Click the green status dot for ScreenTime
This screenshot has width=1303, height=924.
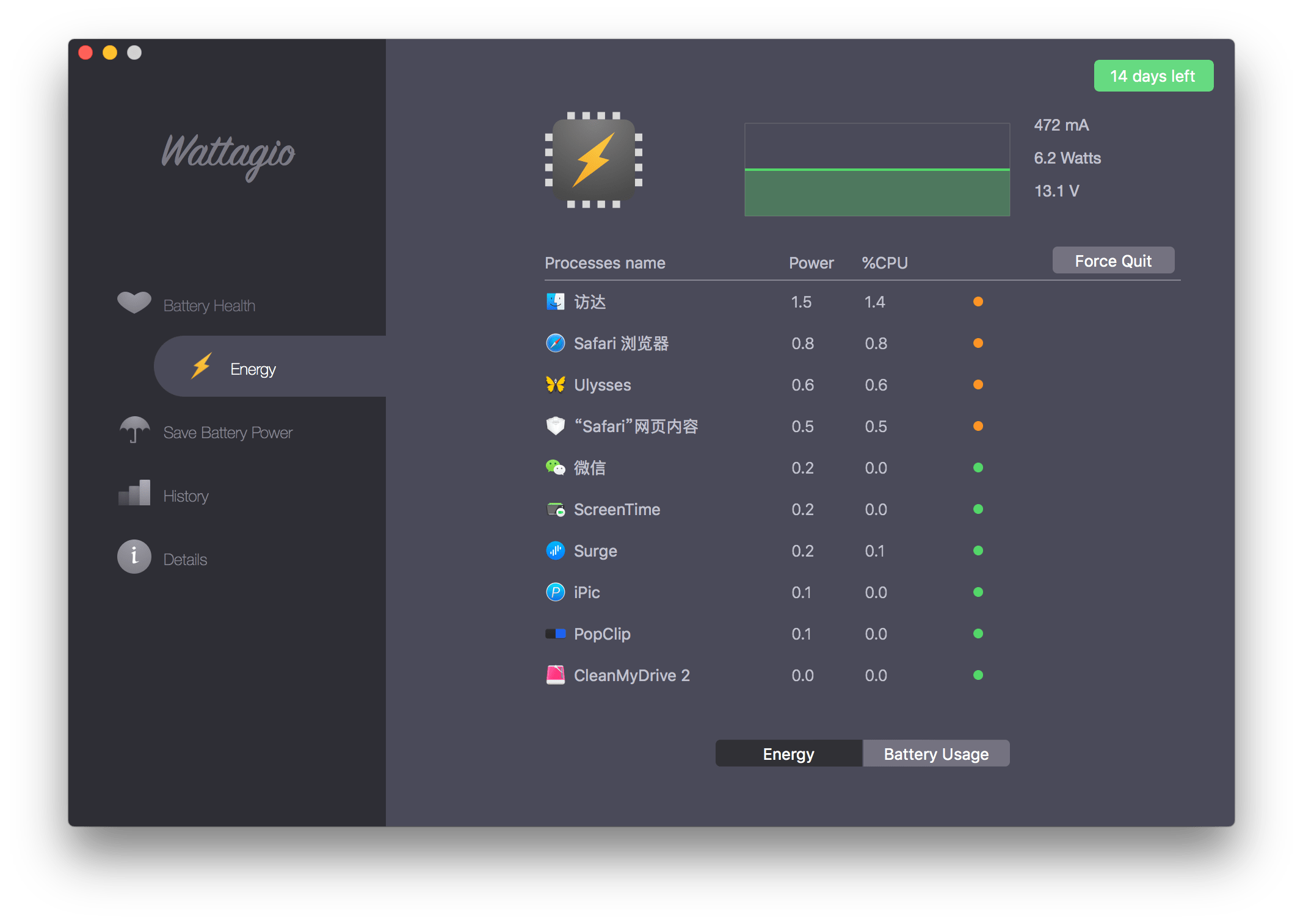click(x=978, y=509)
